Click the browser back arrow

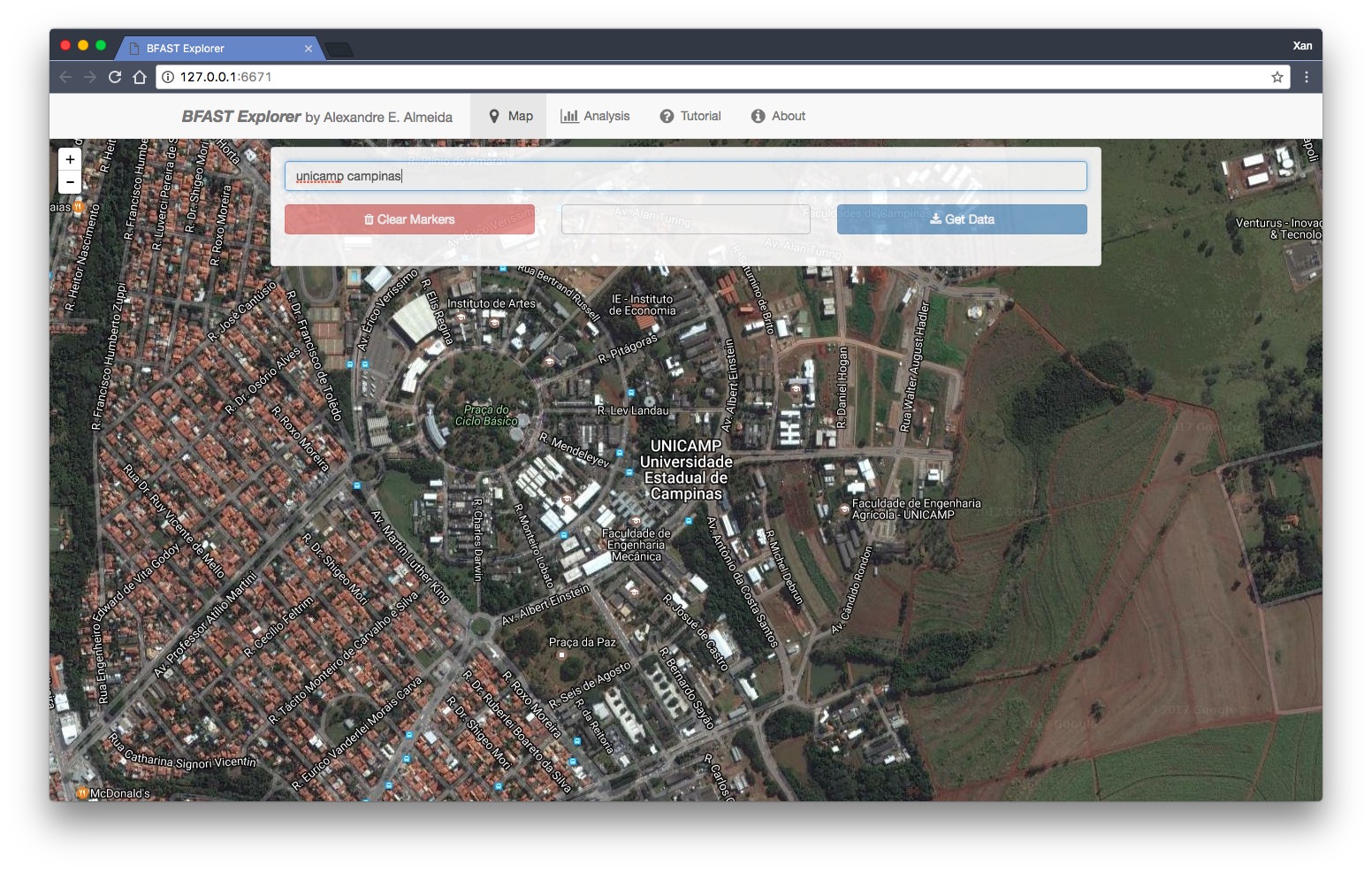pos(65,77)
